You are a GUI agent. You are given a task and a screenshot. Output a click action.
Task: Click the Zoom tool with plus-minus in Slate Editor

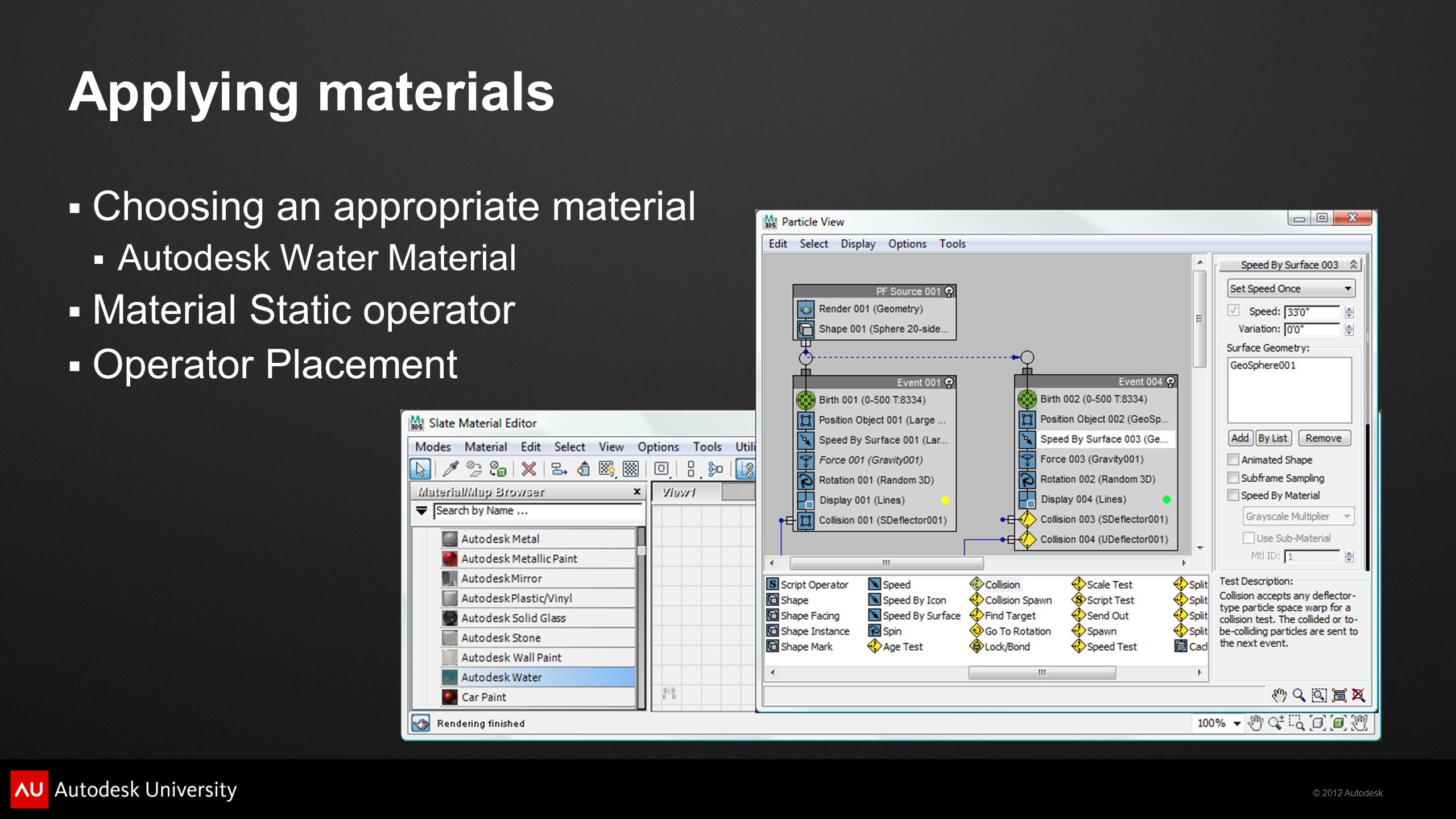click(x=1276, y=723)
